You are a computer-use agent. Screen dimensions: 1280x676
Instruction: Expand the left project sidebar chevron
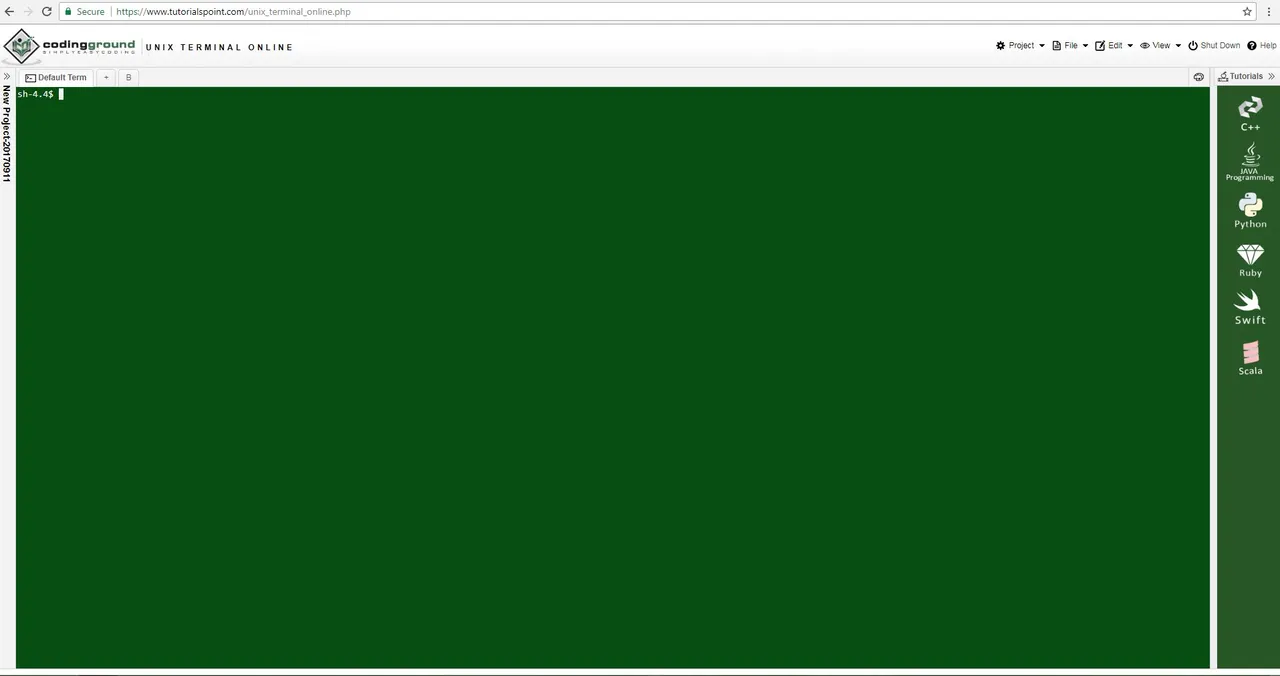tap(7, 77)
